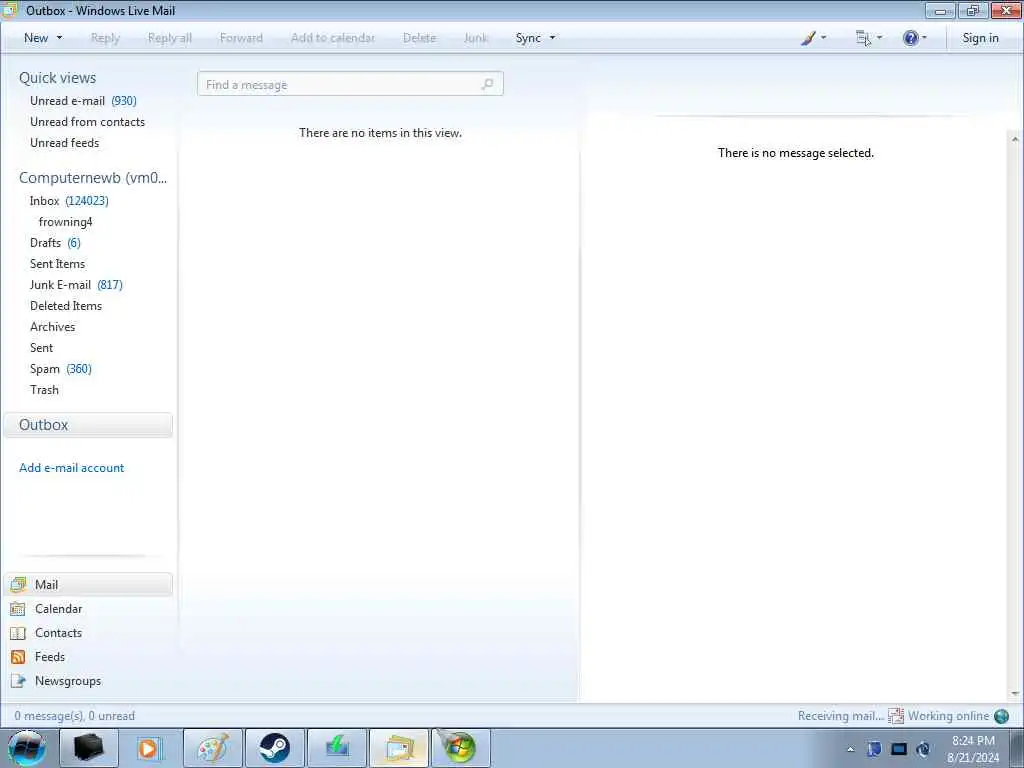Expand the paintbrush dropdown arrow
The image size is (1024, 768).
pos(824,38)
